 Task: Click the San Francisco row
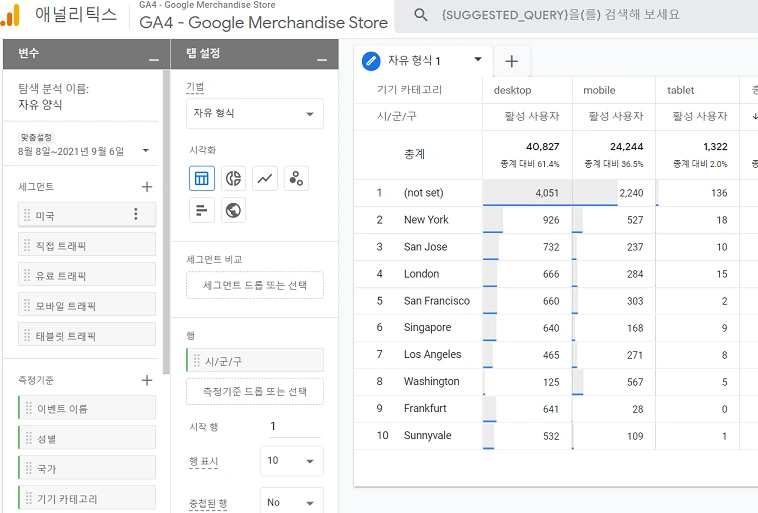click(x=556, y=301)
